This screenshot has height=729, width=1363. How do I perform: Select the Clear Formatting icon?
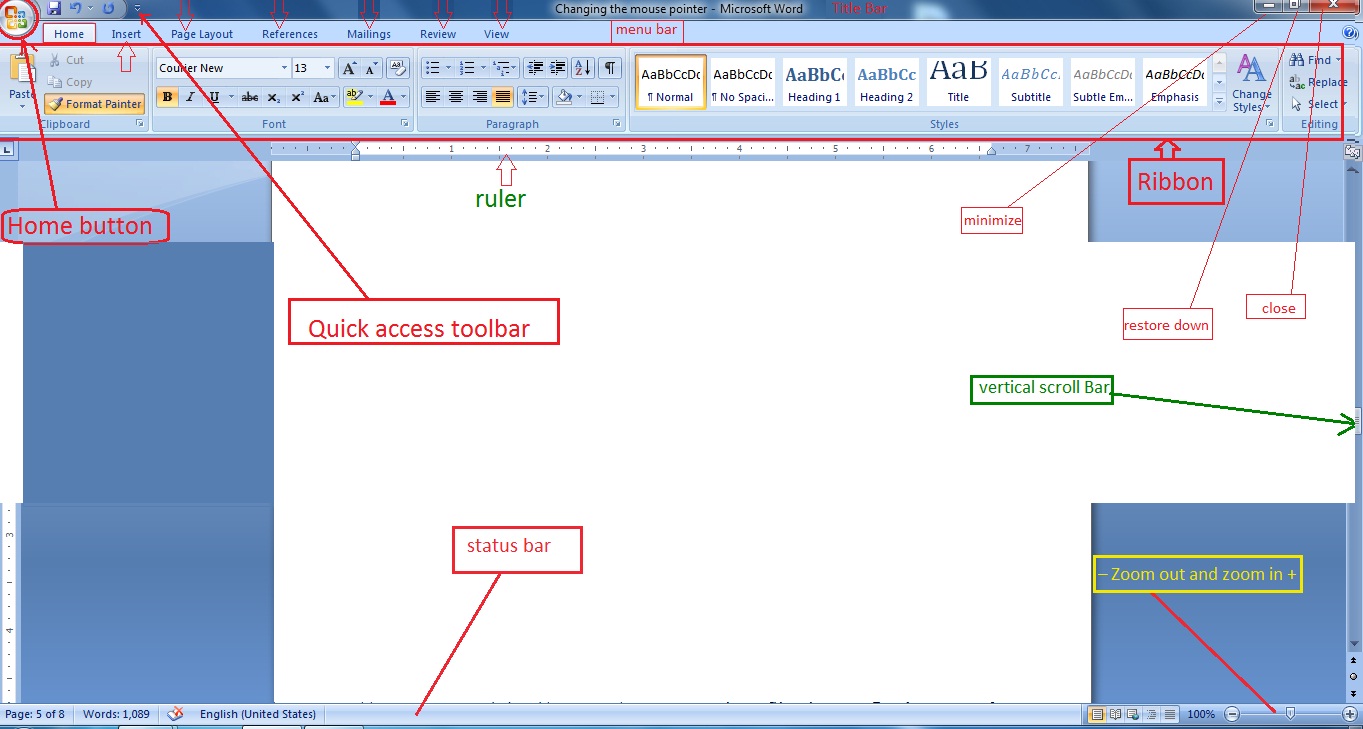[x=399, y=67]
